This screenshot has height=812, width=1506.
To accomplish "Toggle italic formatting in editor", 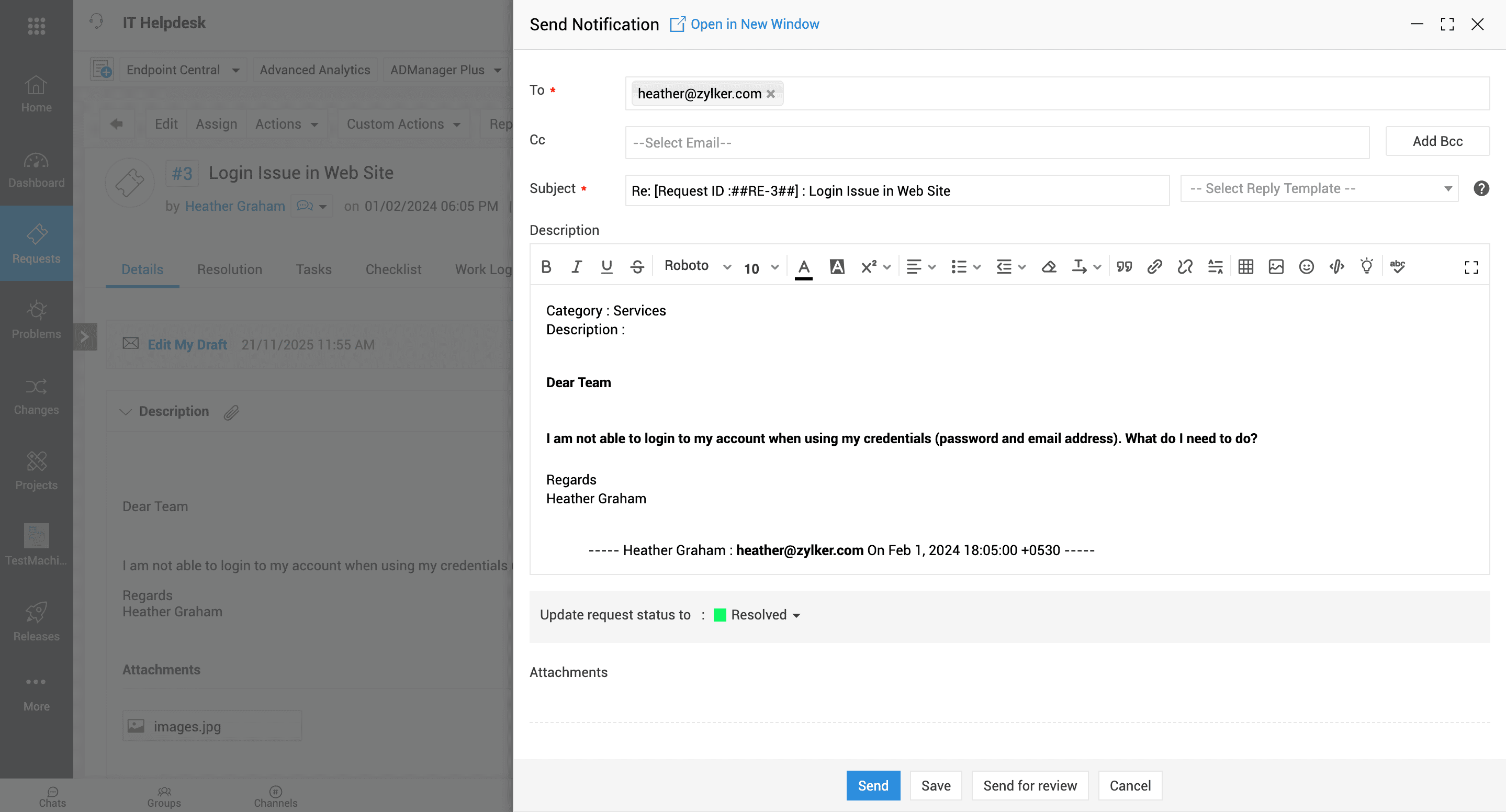I will (577, 267).
